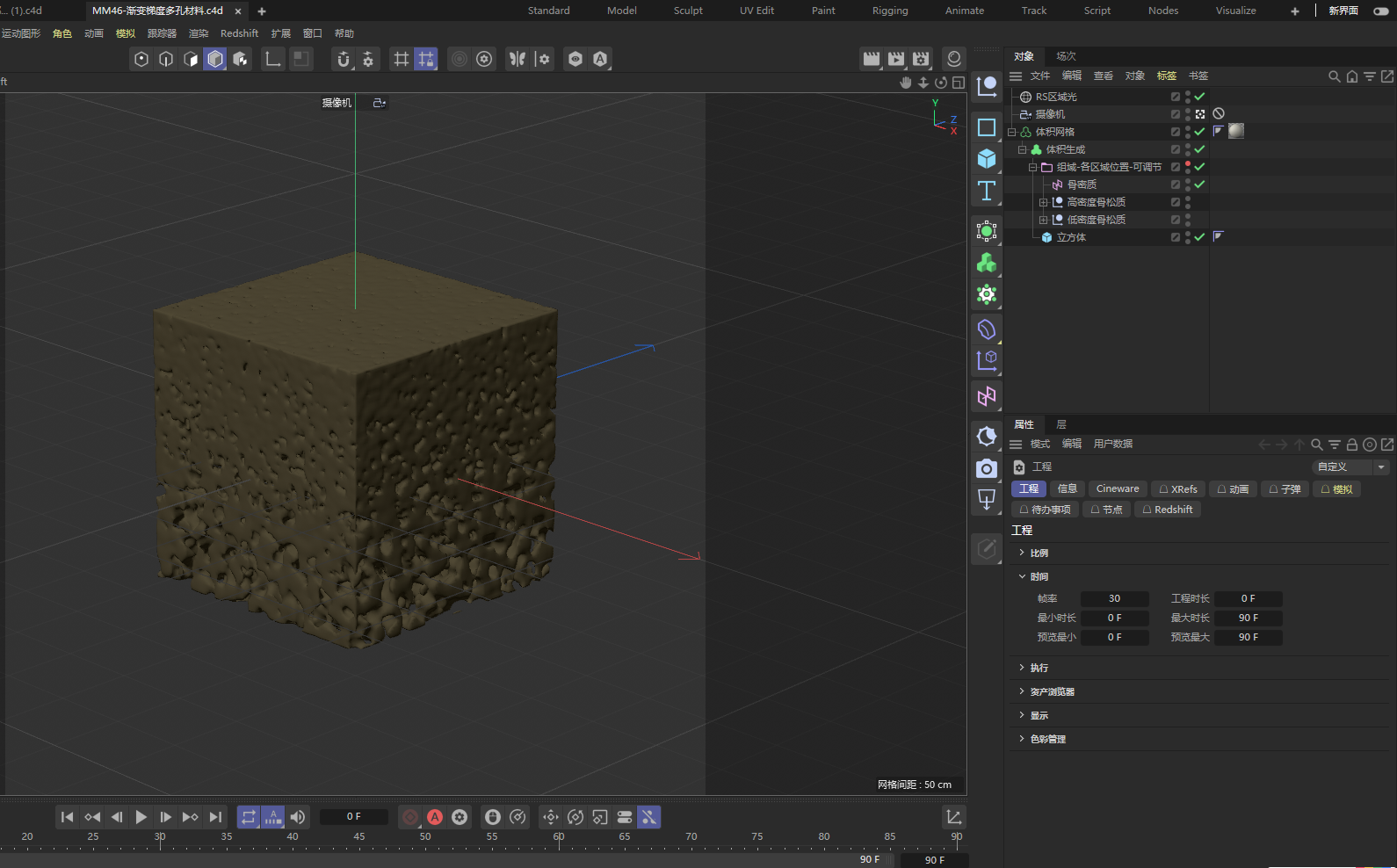Toggle the enable checkmark for 立方体
Viewport: 1397px width, 868px height.
point(1199,237)
